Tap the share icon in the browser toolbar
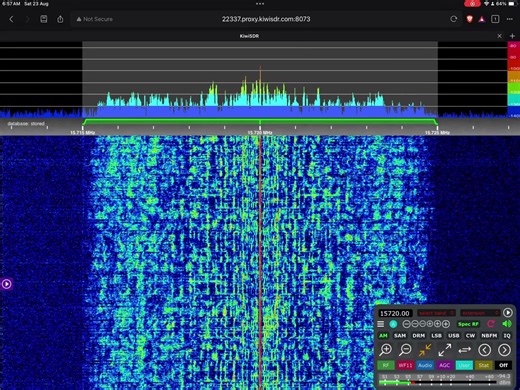The height and width of the screenshot is (390, 520). pyautogui.click(x=60, y=19)
